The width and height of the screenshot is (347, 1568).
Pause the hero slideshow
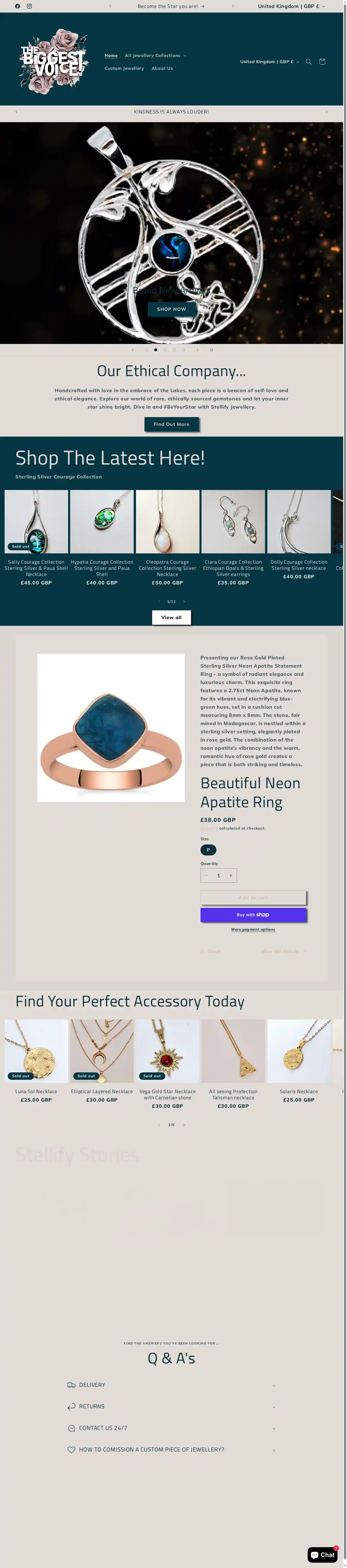pos(212,350)
